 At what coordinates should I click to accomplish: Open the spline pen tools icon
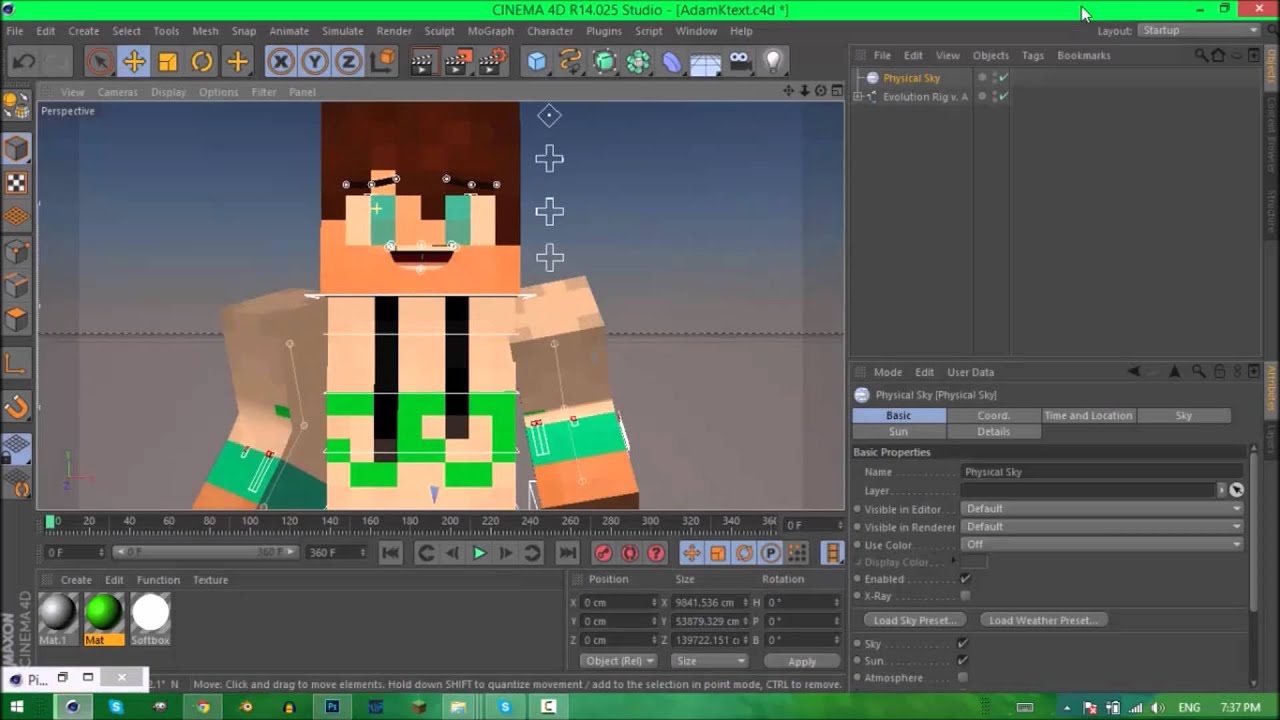(x=571, y=62)
